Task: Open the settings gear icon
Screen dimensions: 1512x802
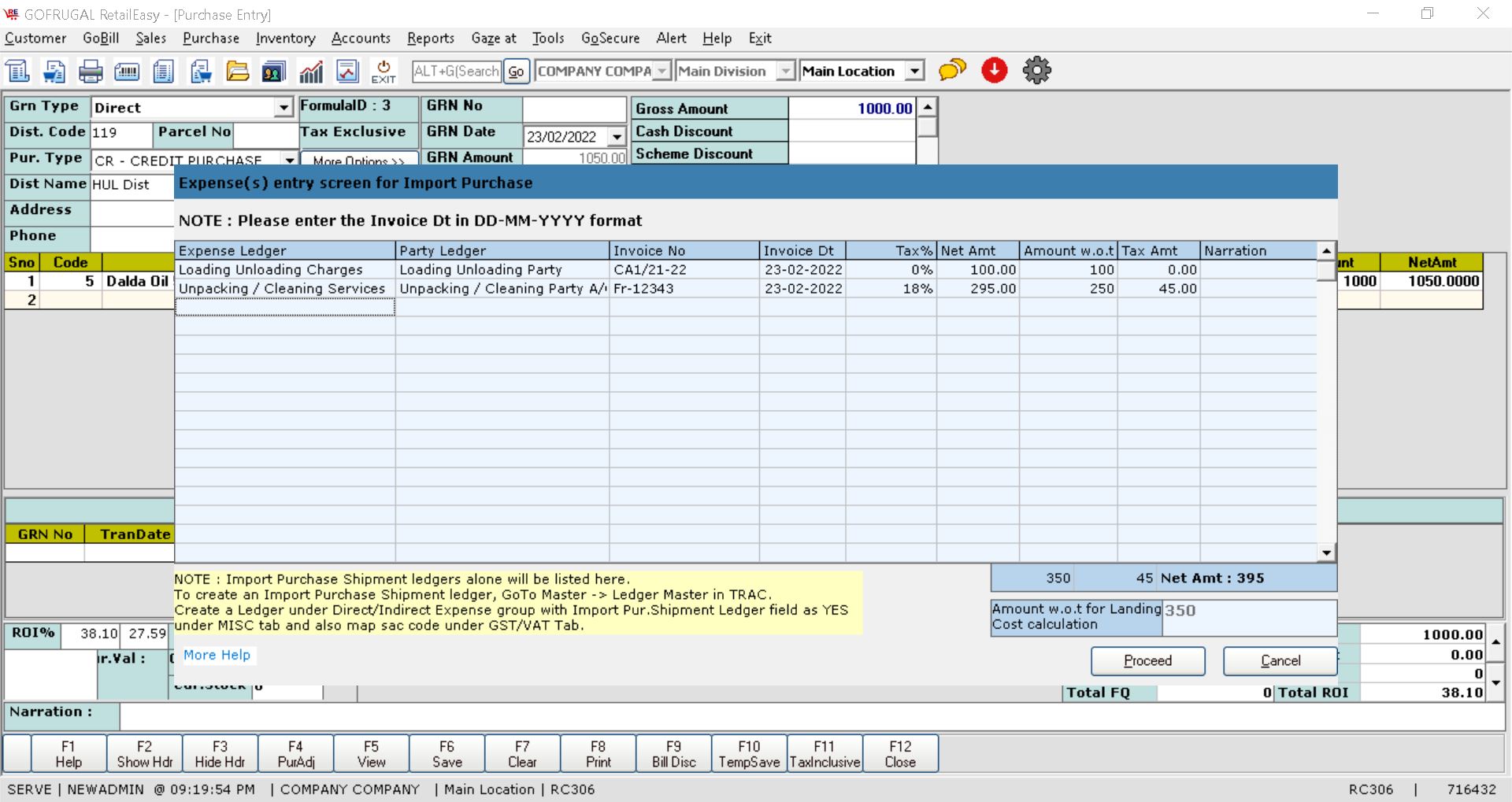Action: (x=1036, y=71)
